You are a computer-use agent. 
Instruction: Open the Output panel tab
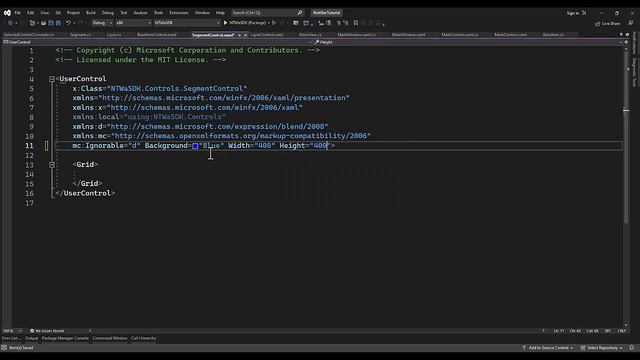(31, 338)
